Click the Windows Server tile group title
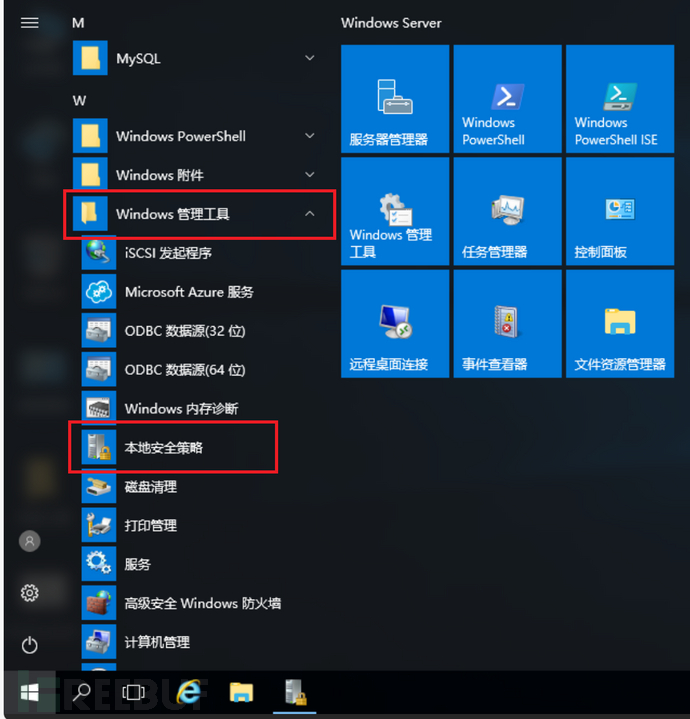The image size is (690, 719). [391, 23]
